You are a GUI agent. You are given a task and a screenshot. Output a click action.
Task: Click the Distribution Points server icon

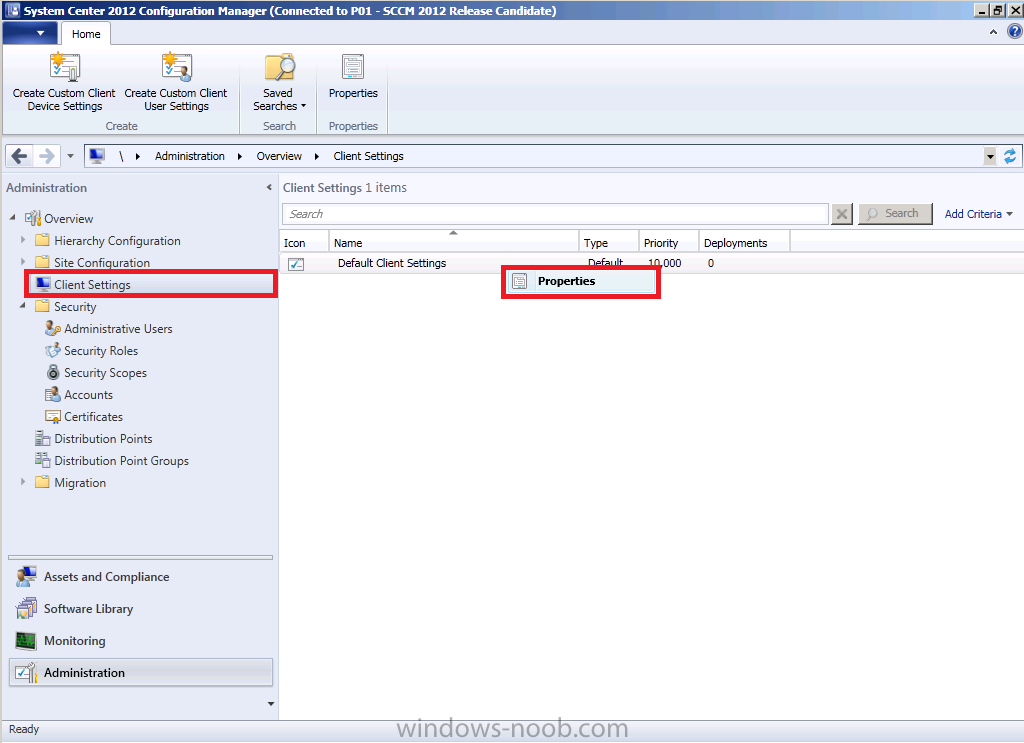42,438
